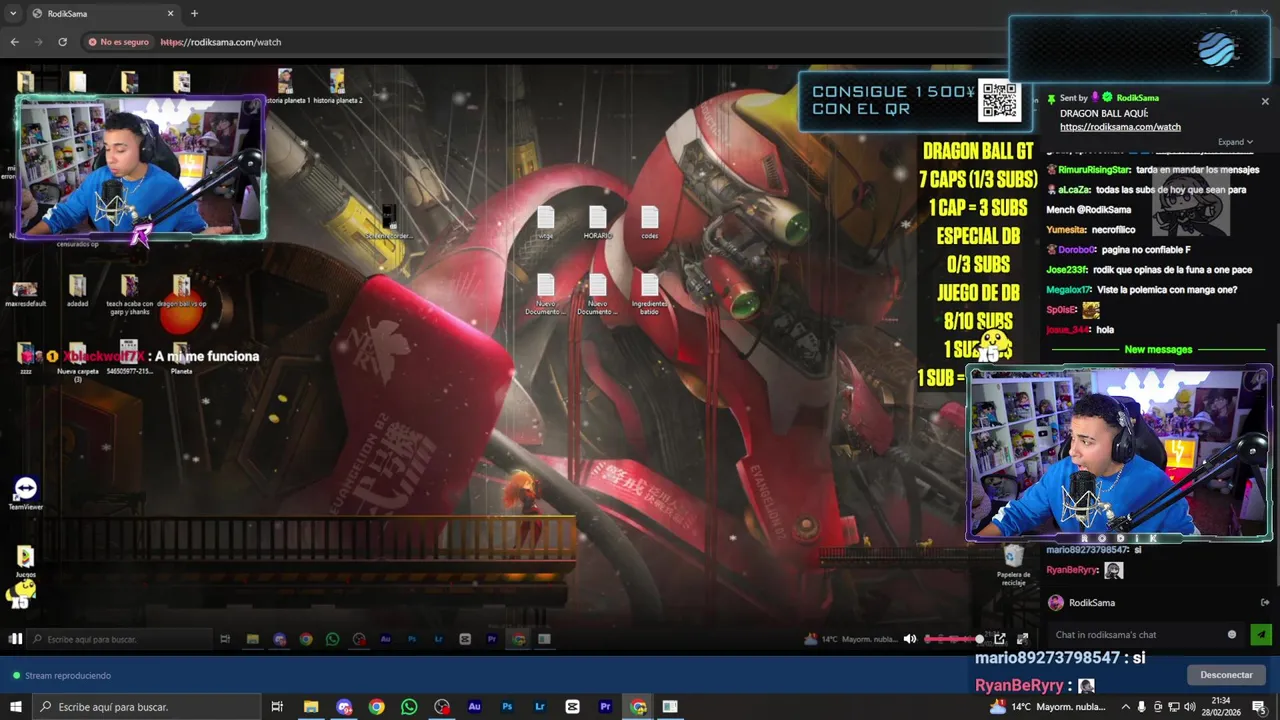Open a new browser tab
The image size is (1280, 720).
coord(194,13)
